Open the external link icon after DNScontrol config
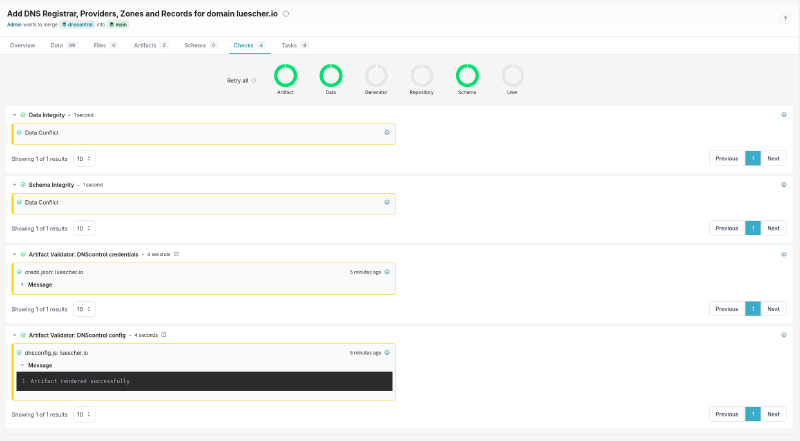This screenshot has width=800, height=441. click(x=164, y=335)
